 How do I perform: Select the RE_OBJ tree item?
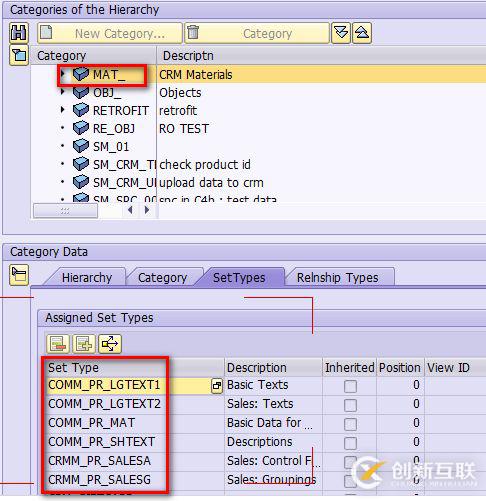[x=114, y=129]
